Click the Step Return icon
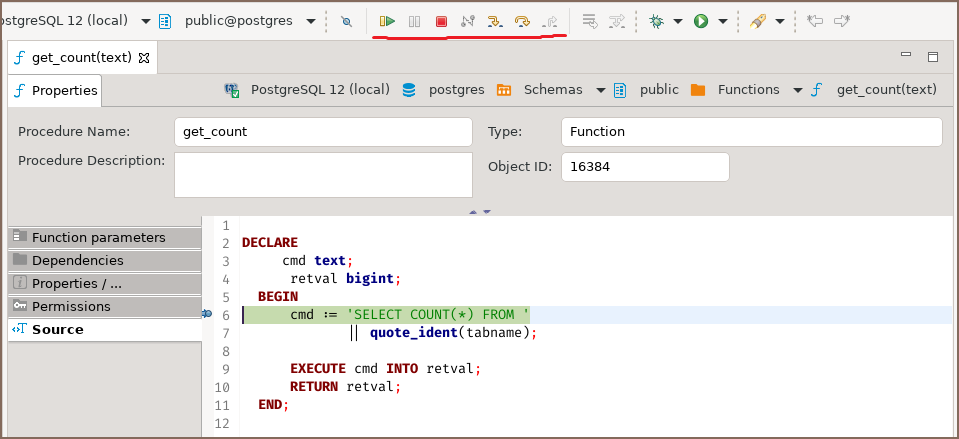The height and width of the screenshot is (439, 959). tap(548, 21)
